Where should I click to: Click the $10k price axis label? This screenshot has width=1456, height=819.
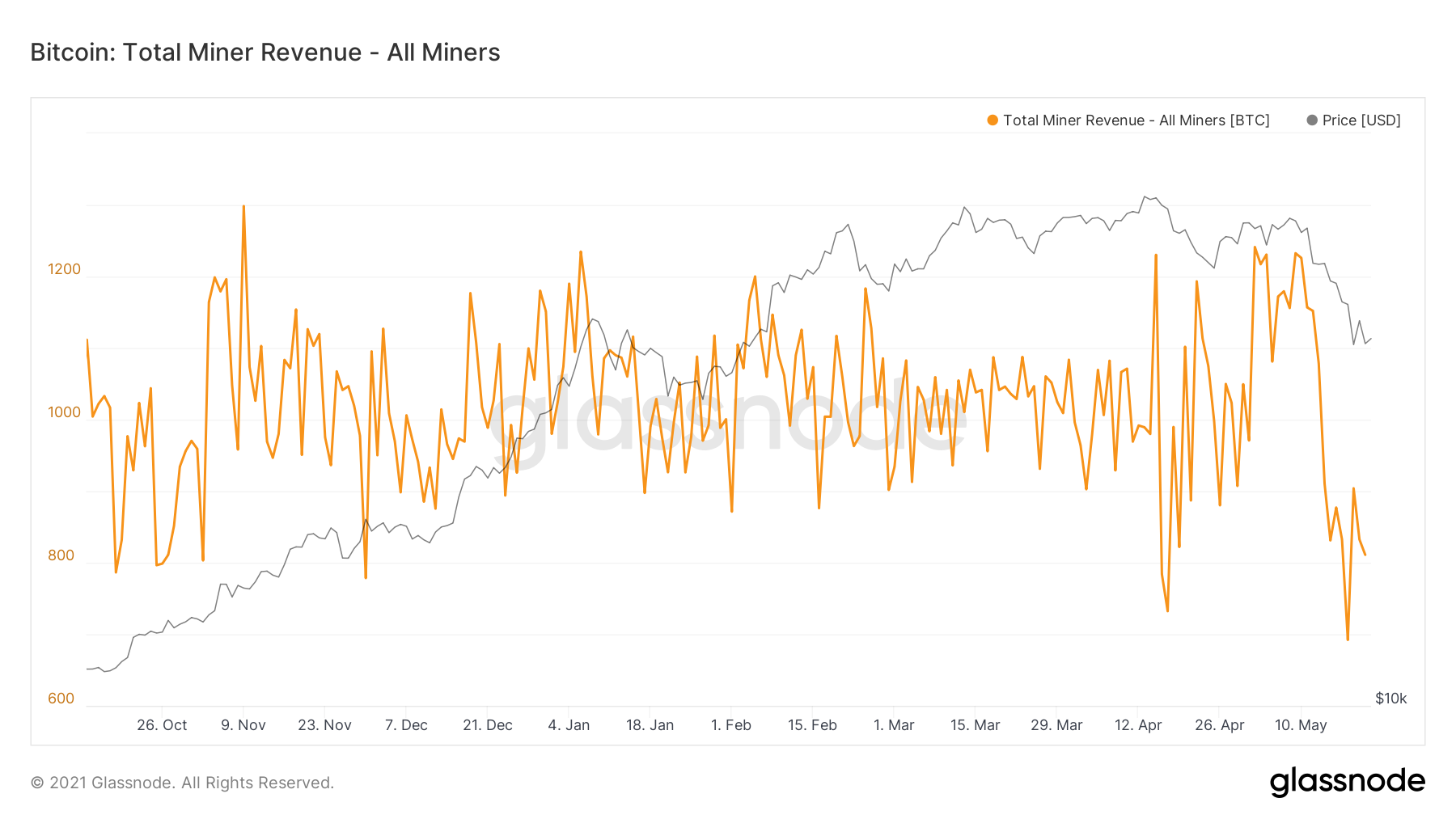click(1391, 699)
